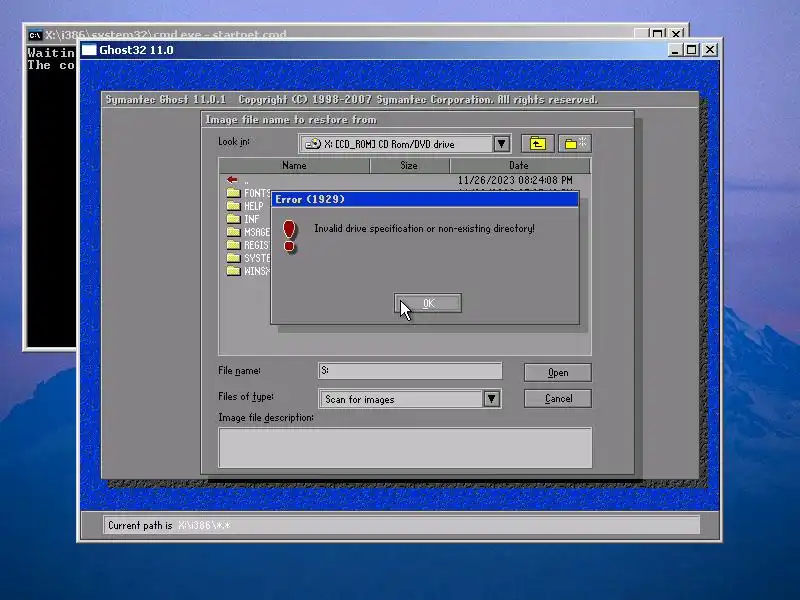Open the Files of type dropdown arrow
Viewport: 800px width, 600px height.
[491, 399]
